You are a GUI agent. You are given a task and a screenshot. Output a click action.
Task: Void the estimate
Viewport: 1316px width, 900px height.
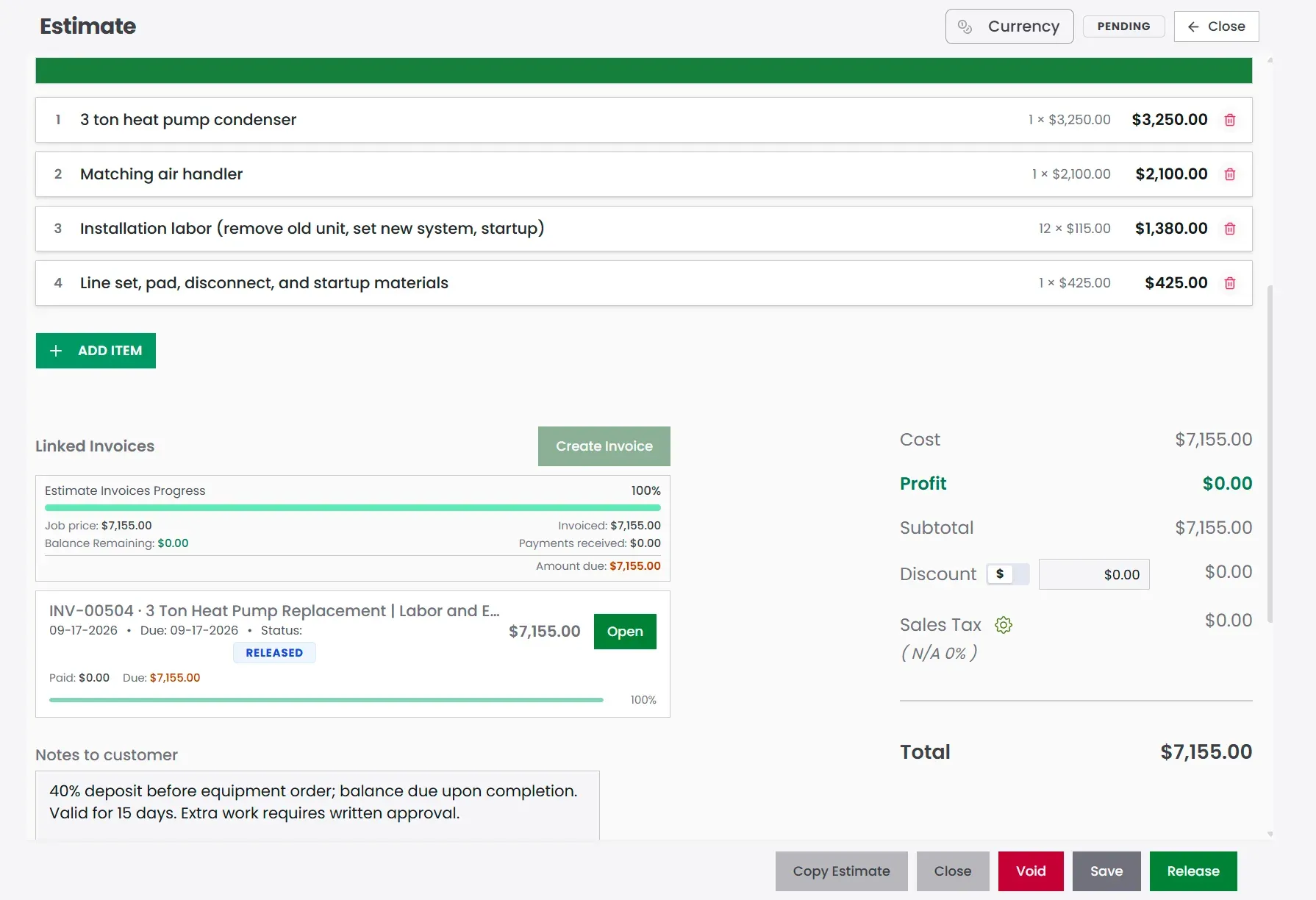[1031, 871]
